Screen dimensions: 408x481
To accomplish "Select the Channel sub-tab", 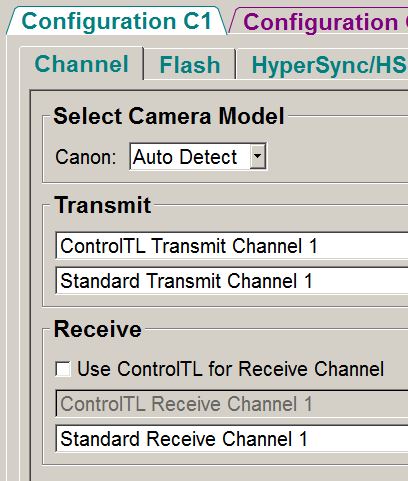I will tap(82, 64).
